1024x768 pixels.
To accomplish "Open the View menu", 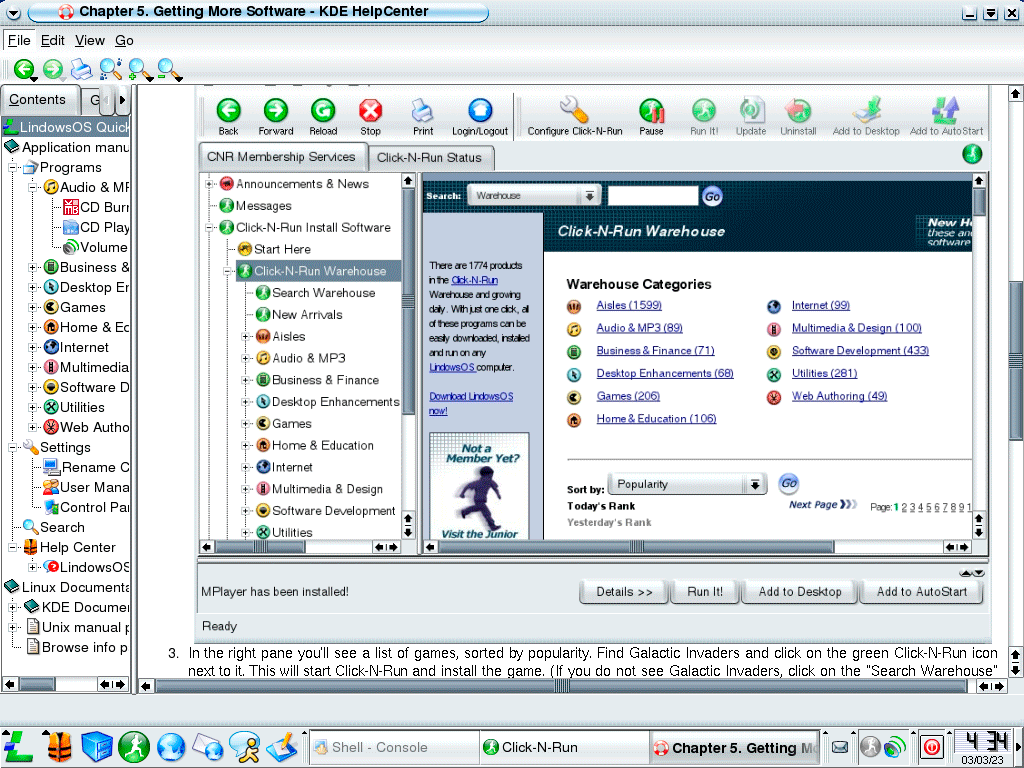I will tap(89, 41).
